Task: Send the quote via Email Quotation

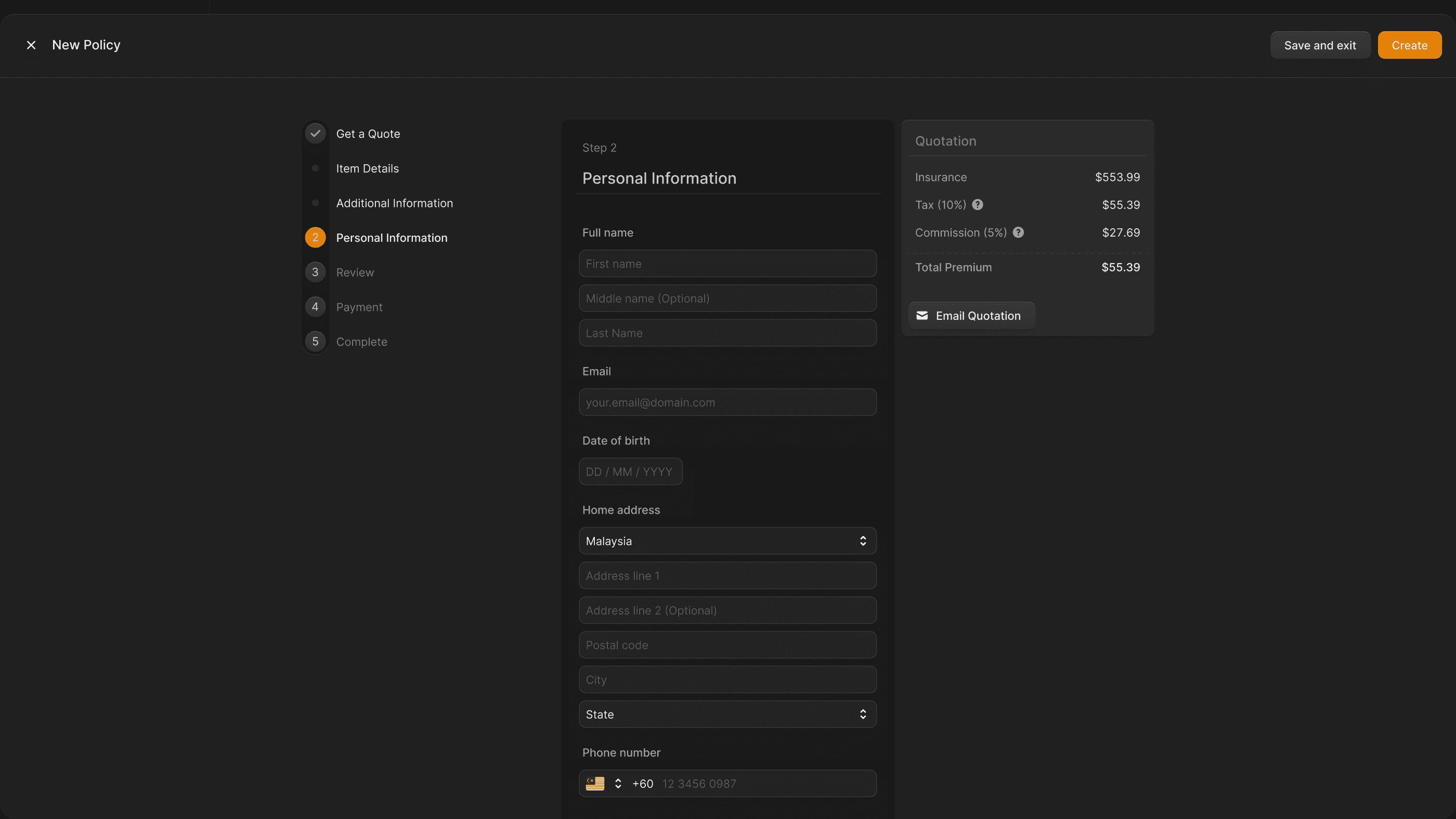Action: (971, 316)
